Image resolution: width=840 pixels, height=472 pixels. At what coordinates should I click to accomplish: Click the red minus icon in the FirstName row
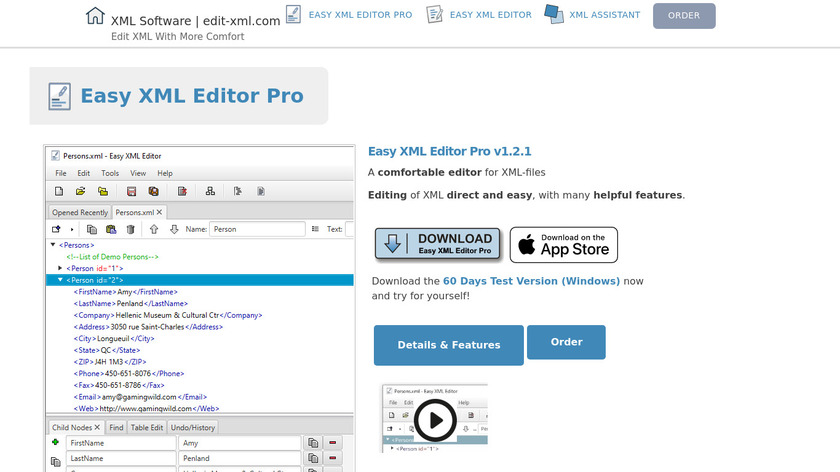click(333, 443)
